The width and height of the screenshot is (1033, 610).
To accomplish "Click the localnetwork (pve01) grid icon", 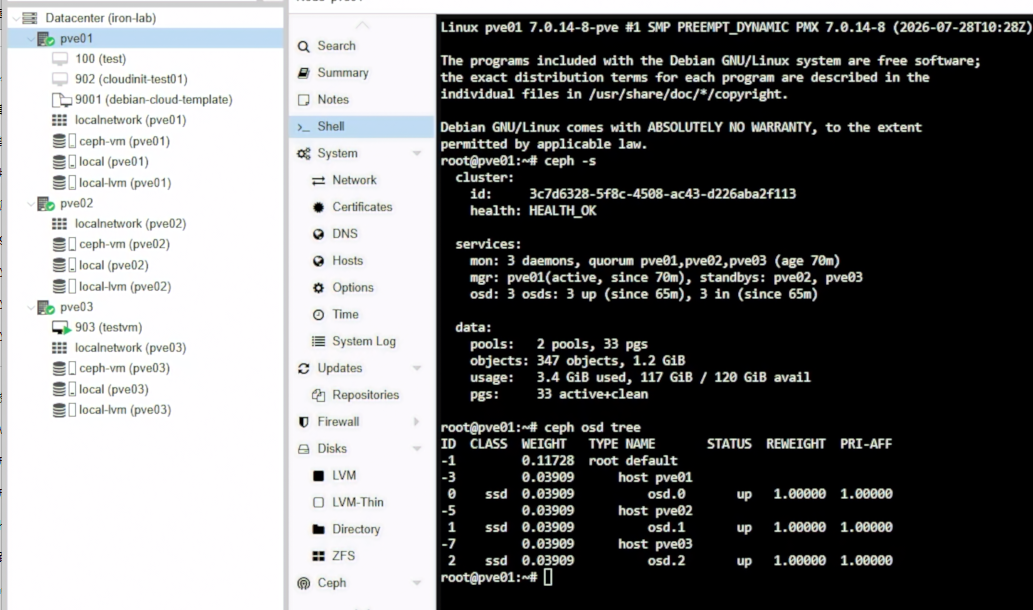I will 59,120.
